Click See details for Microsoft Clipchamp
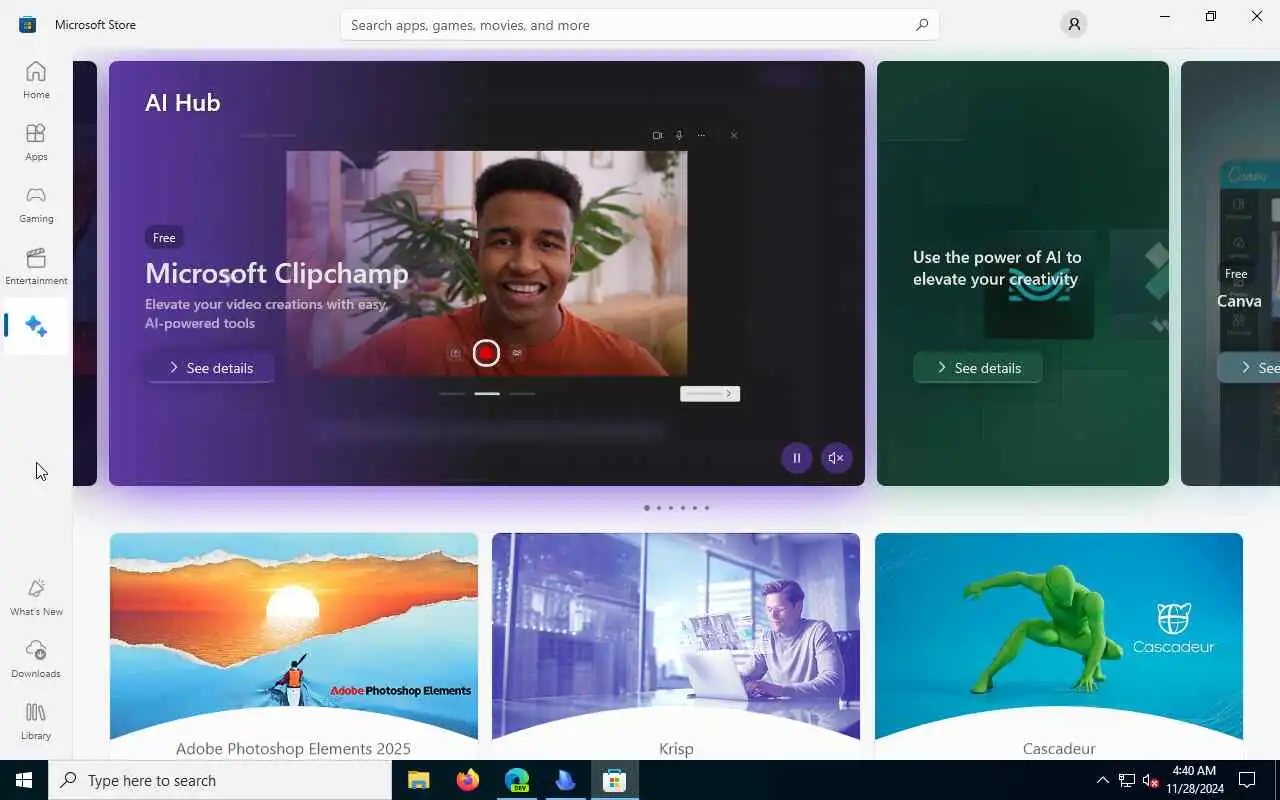 coord(210,368)
